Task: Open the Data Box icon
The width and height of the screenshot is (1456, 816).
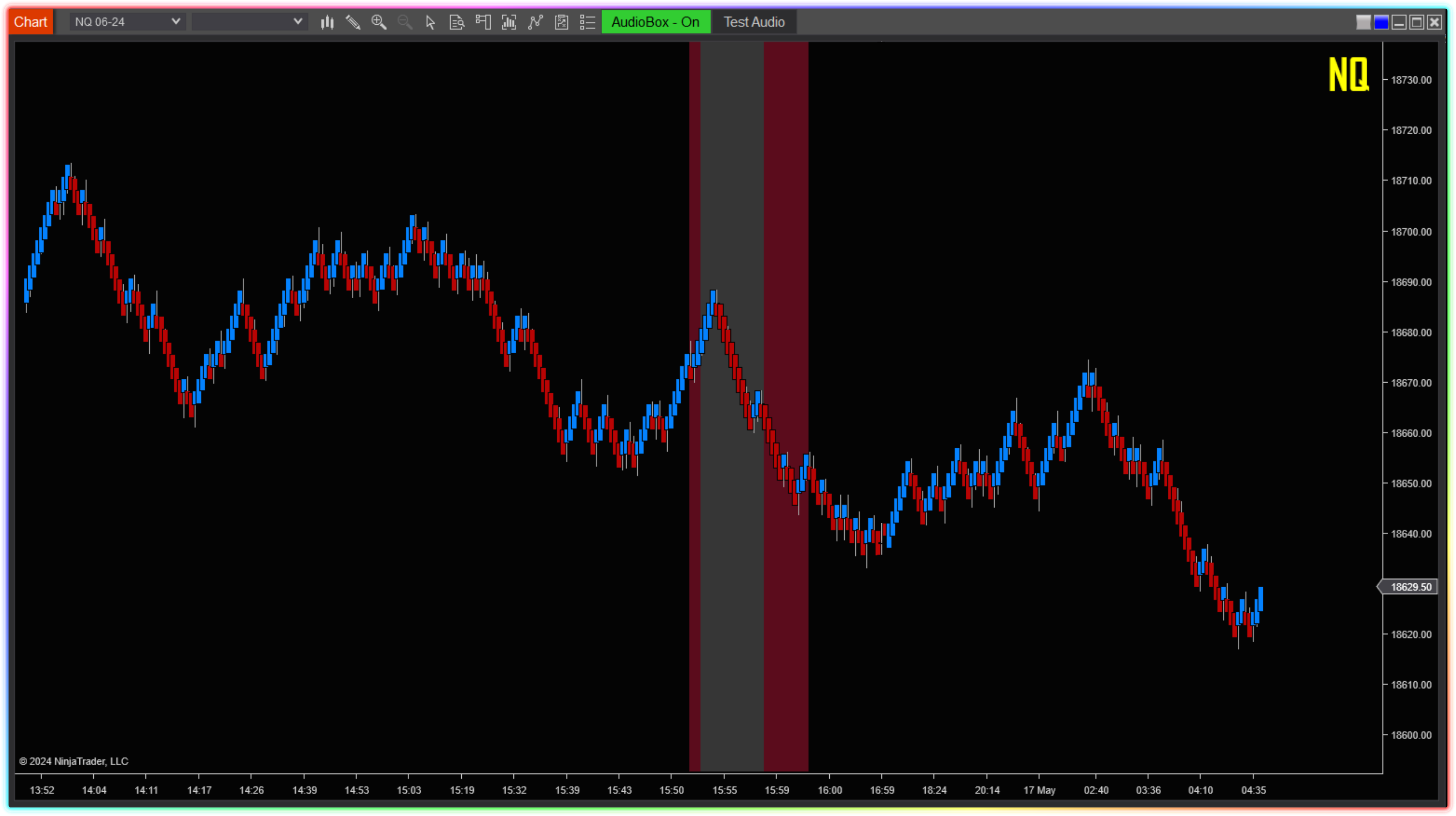Action: click(x=457, y=22)
